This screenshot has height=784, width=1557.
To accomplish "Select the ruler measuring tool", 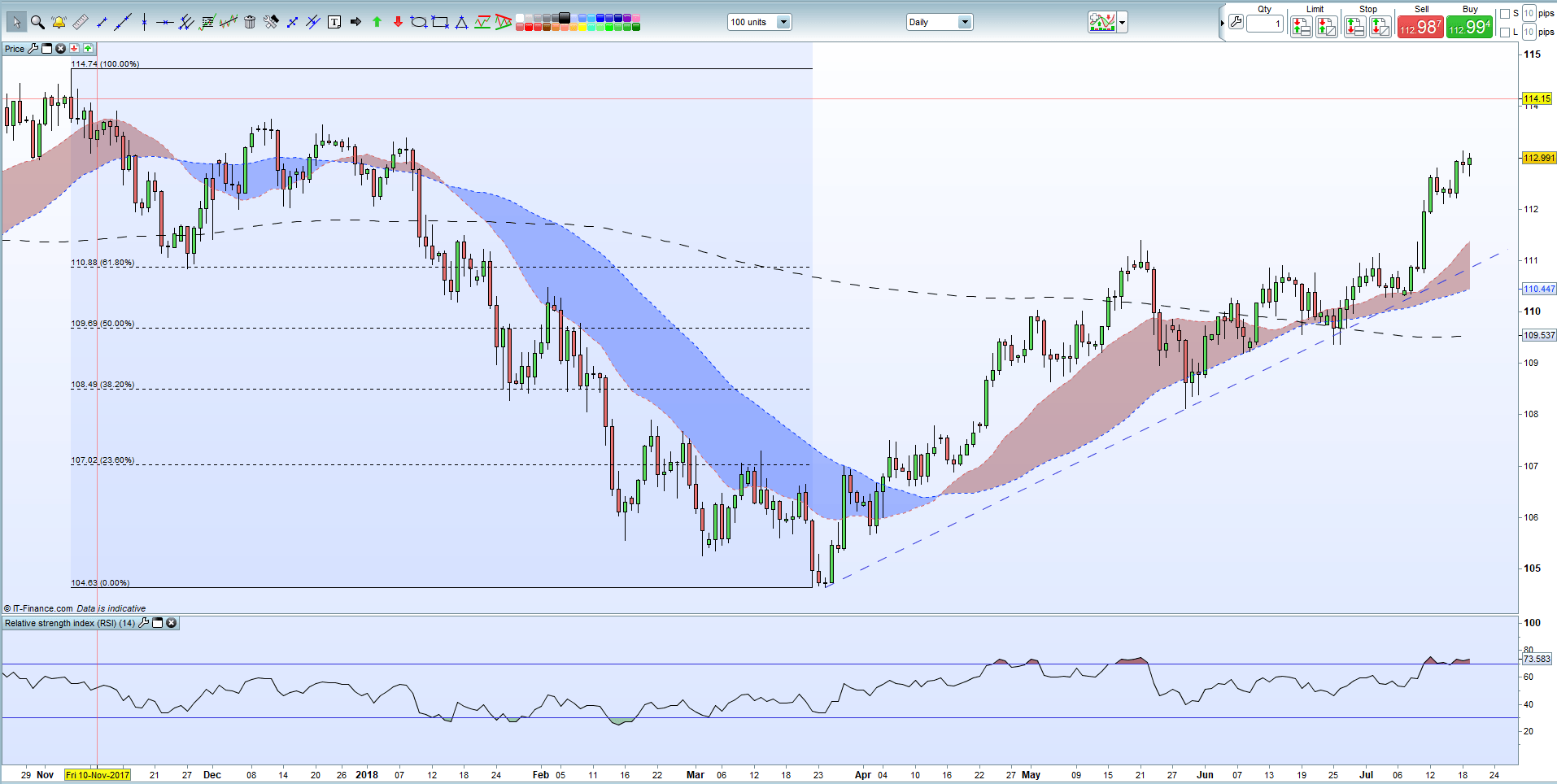I will coord(81,22).
